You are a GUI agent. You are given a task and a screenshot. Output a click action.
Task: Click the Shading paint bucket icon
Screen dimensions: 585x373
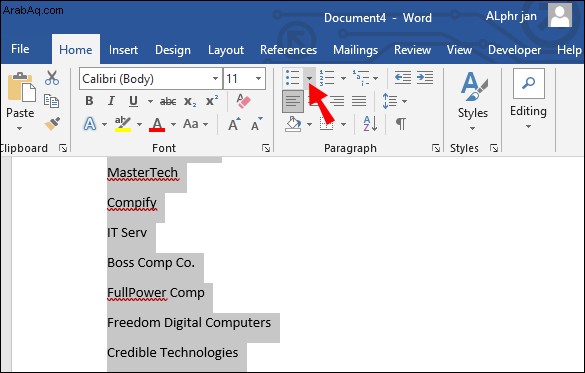(294, 124)
